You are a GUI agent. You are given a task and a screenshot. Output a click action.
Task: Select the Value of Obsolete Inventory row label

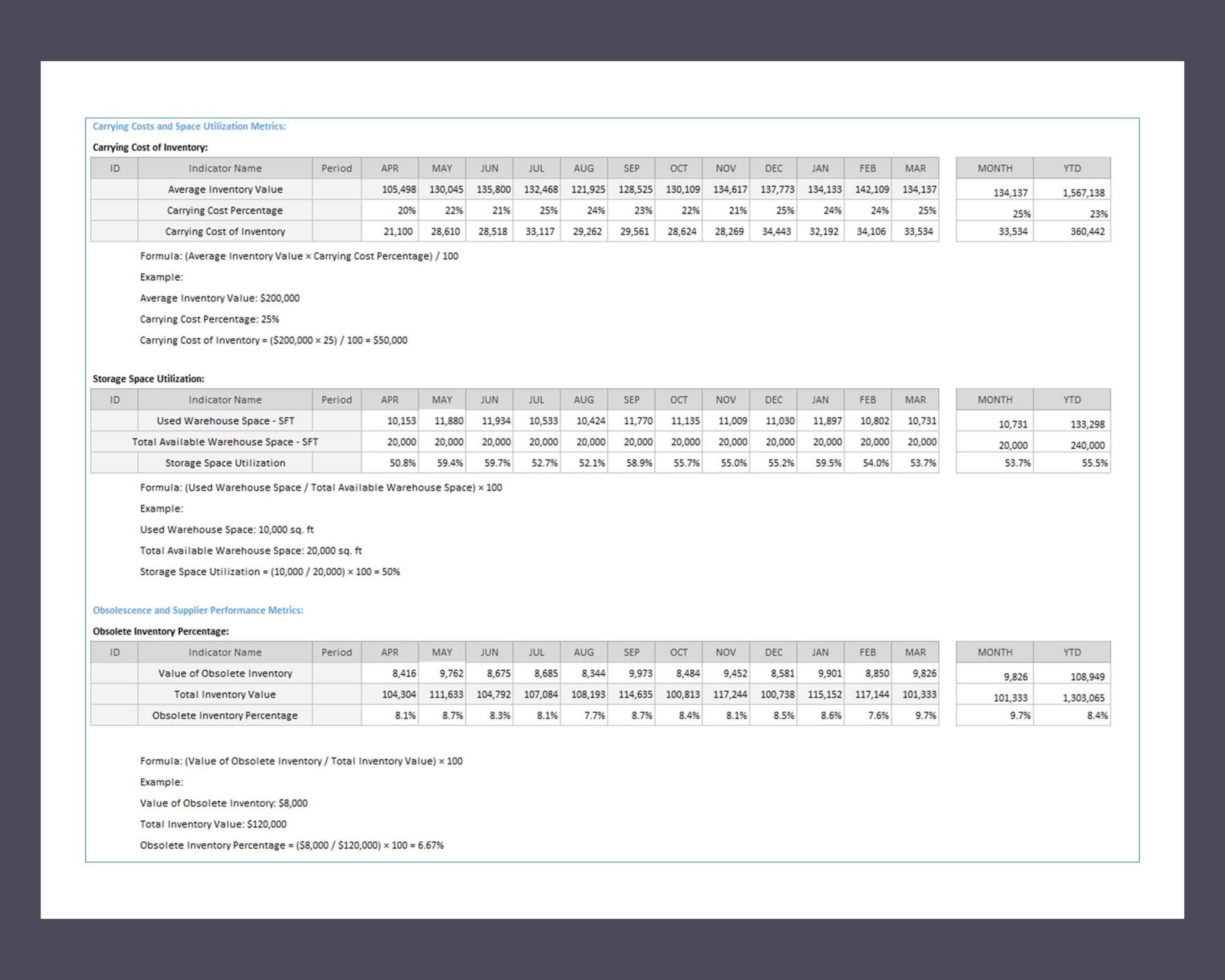coord(225,673)
